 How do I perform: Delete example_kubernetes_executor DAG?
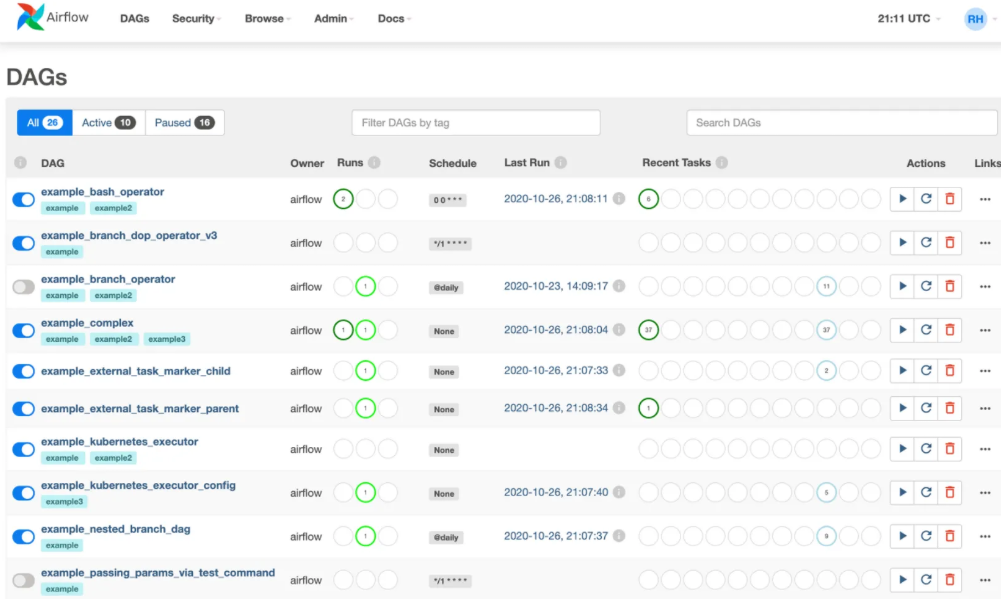tap(949, 449)
